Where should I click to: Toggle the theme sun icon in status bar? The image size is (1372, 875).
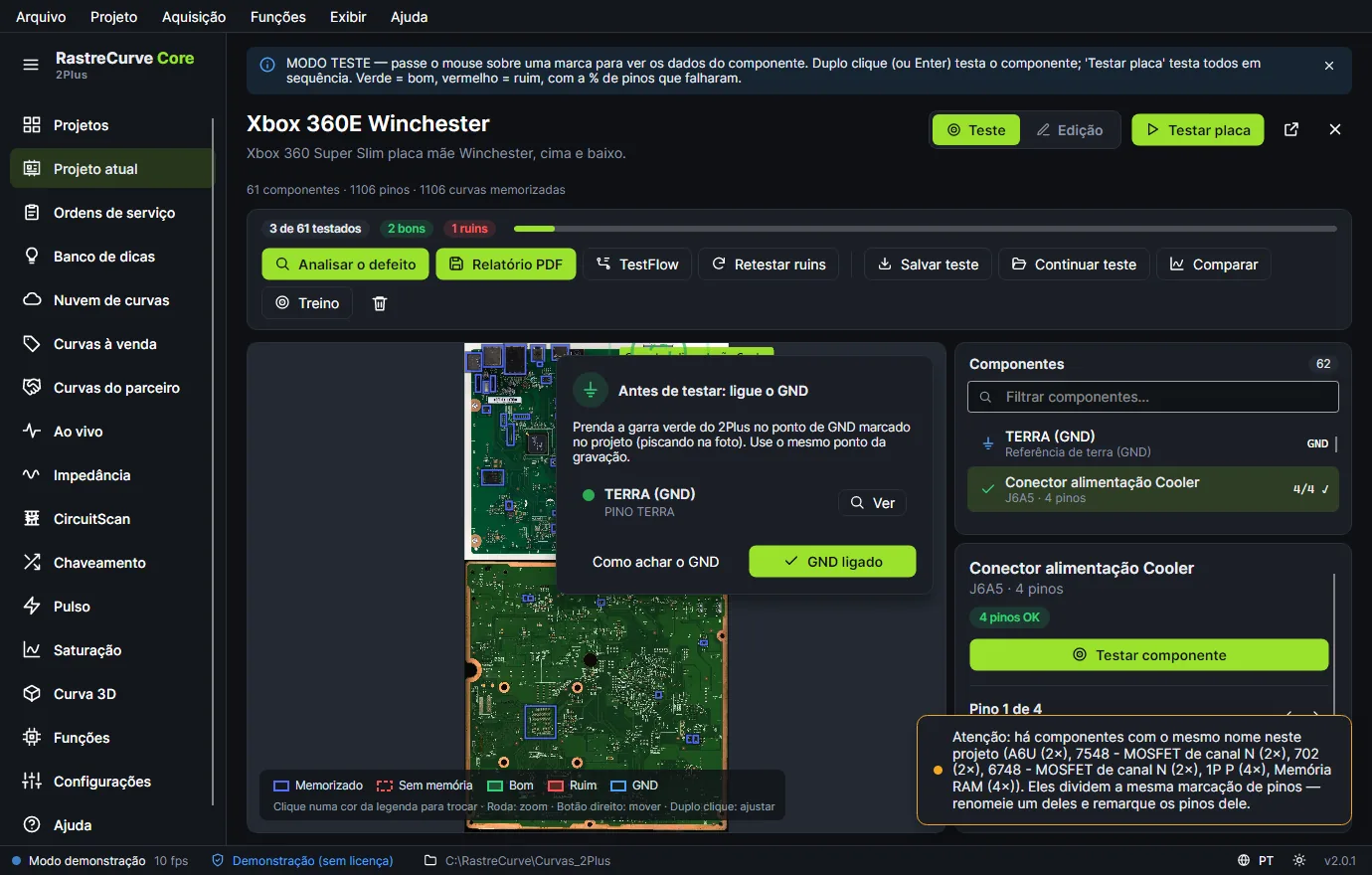pos(1299,861)
